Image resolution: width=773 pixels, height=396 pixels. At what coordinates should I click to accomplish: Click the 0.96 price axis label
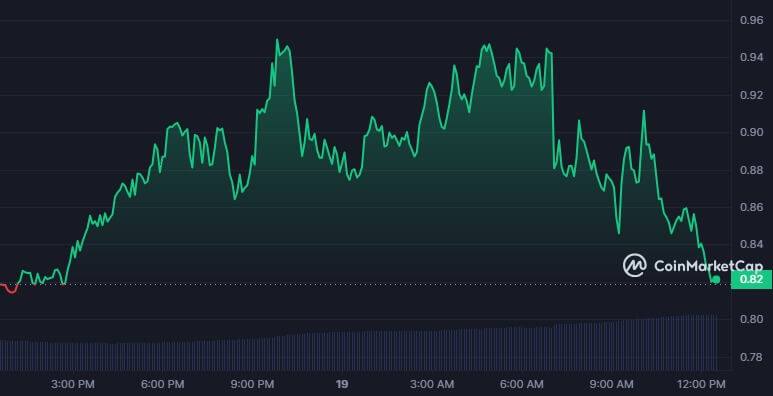point(752,21)
